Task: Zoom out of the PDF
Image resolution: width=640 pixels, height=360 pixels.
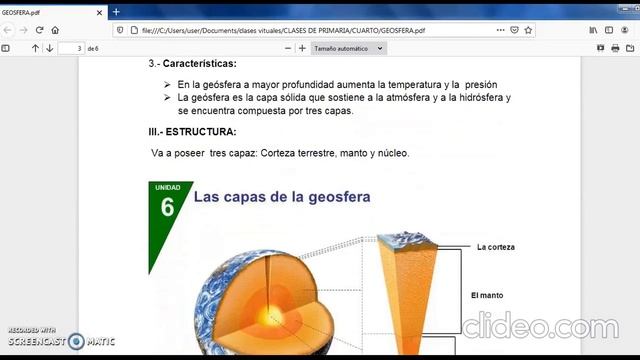Action: click(288, 49)
